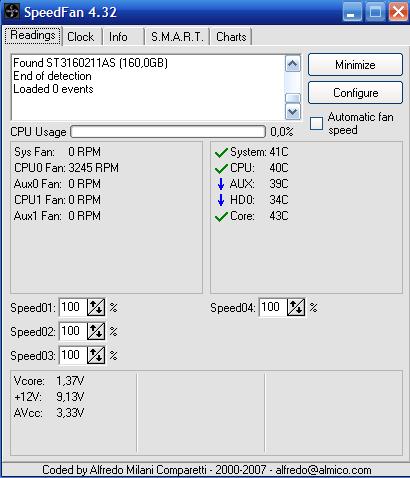Click the green checkmark next to Core temperature
This screenshot has width=410, height=478.
click(221, 217)
